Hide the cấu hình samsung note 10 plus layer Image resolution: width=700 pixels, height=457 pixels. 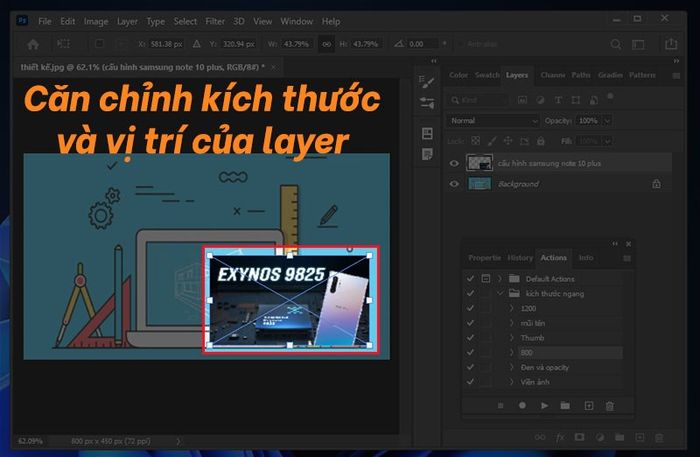[454, 163]
